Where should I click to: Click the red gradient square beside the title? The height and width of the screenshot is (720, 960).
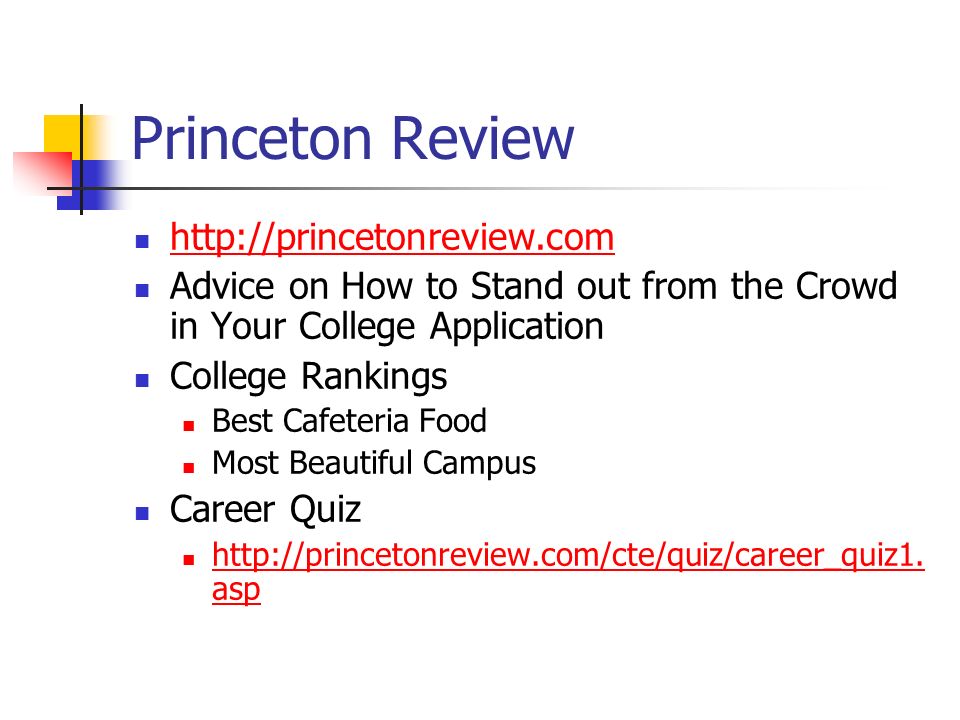(x=42, y=171)
